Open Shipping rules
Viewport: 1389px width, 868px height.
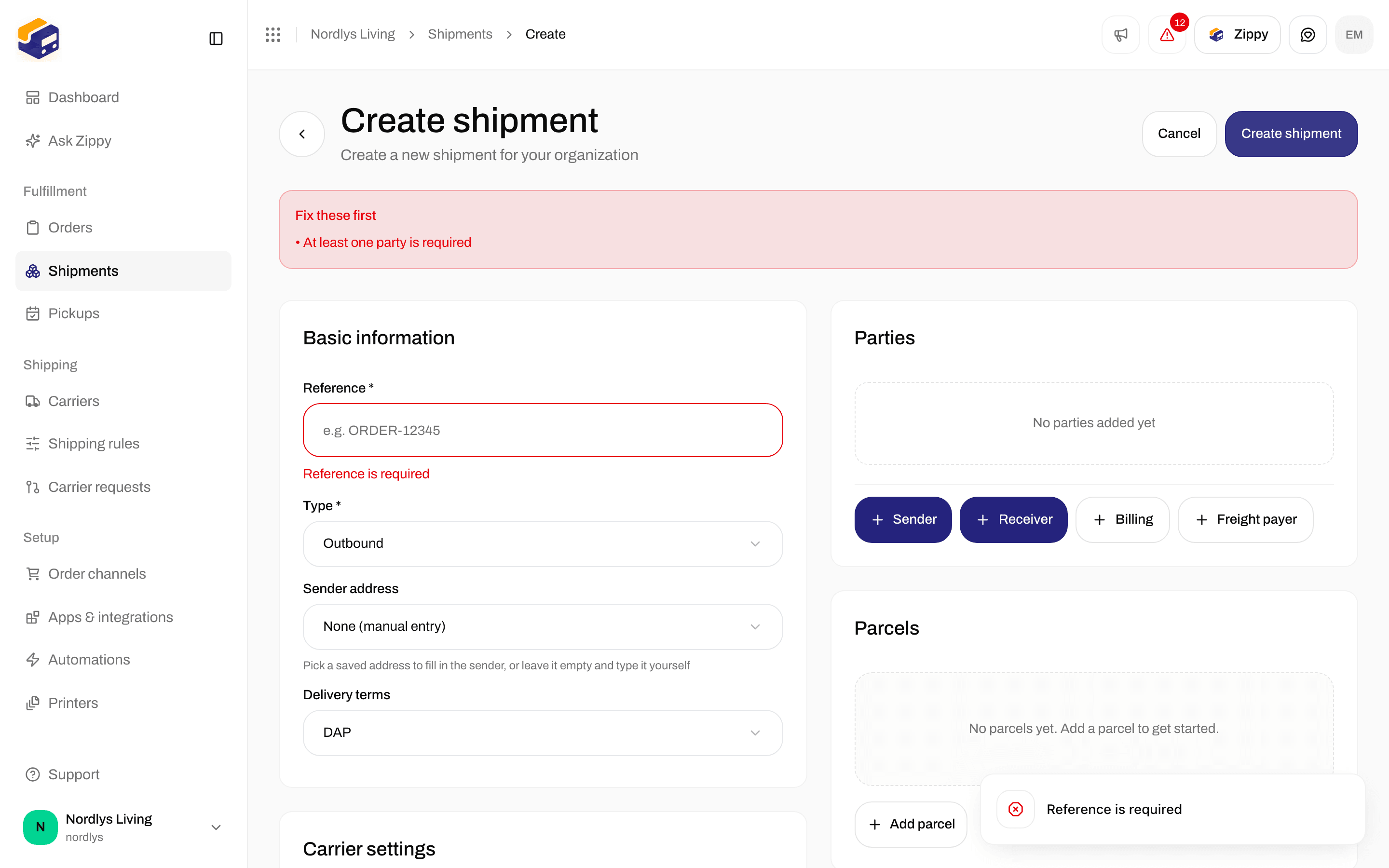(123, 444)
